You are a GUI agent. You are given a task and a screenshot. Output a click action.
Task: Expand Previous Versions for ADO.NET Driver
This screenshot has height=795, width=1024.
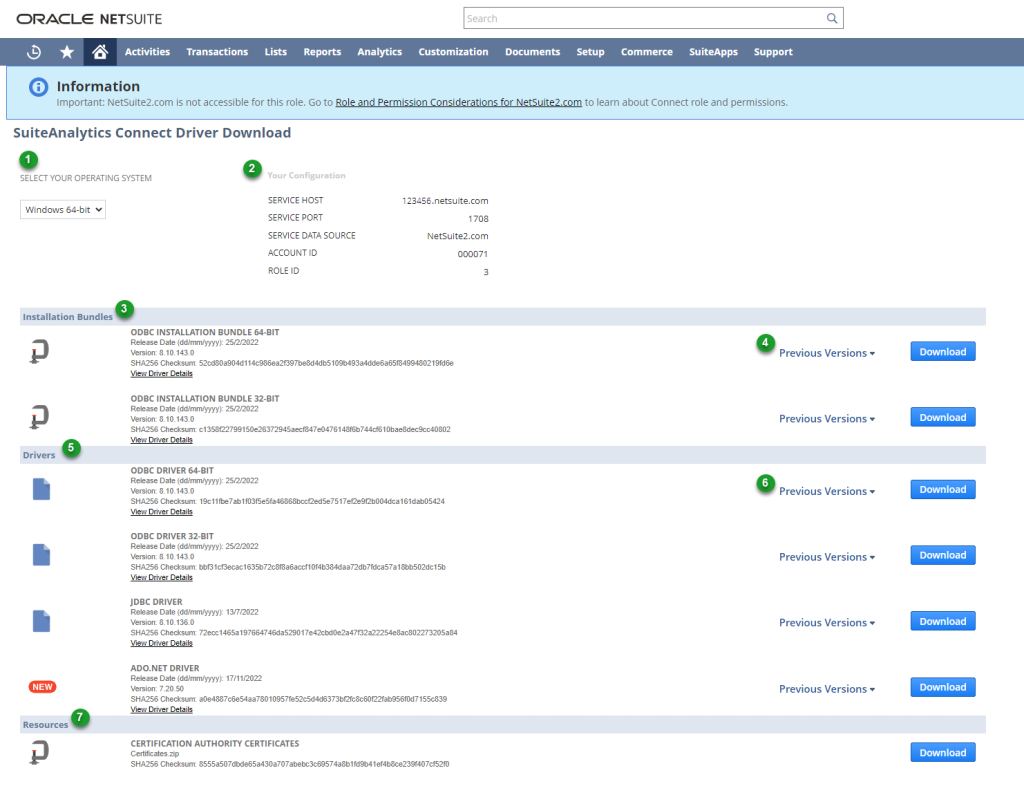[x=827, y=689]
